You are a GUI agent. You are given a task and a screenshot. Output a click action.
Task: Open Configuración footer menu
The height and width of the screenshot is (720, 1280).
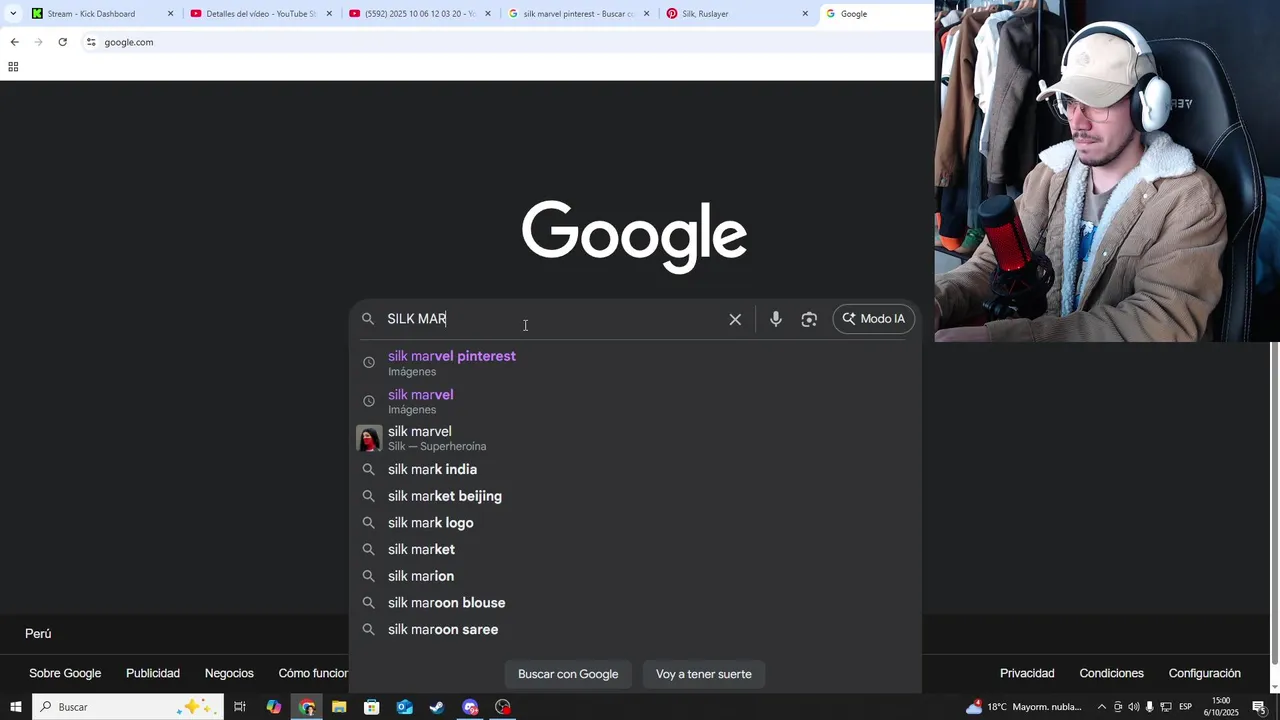1204,673
